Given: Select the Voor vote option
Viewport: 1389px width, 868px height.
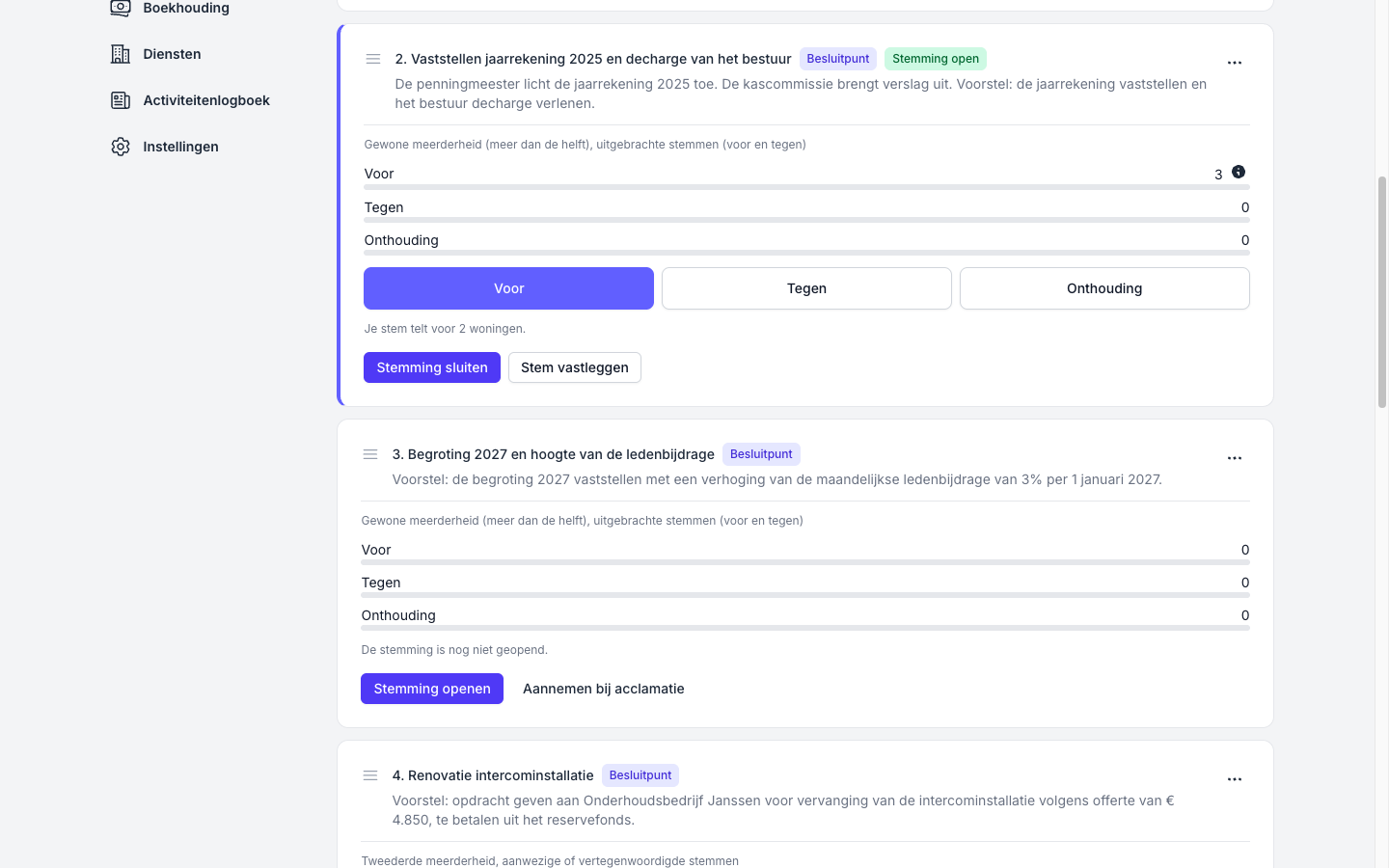Looking at the screenshot, I should coord(508,288).
